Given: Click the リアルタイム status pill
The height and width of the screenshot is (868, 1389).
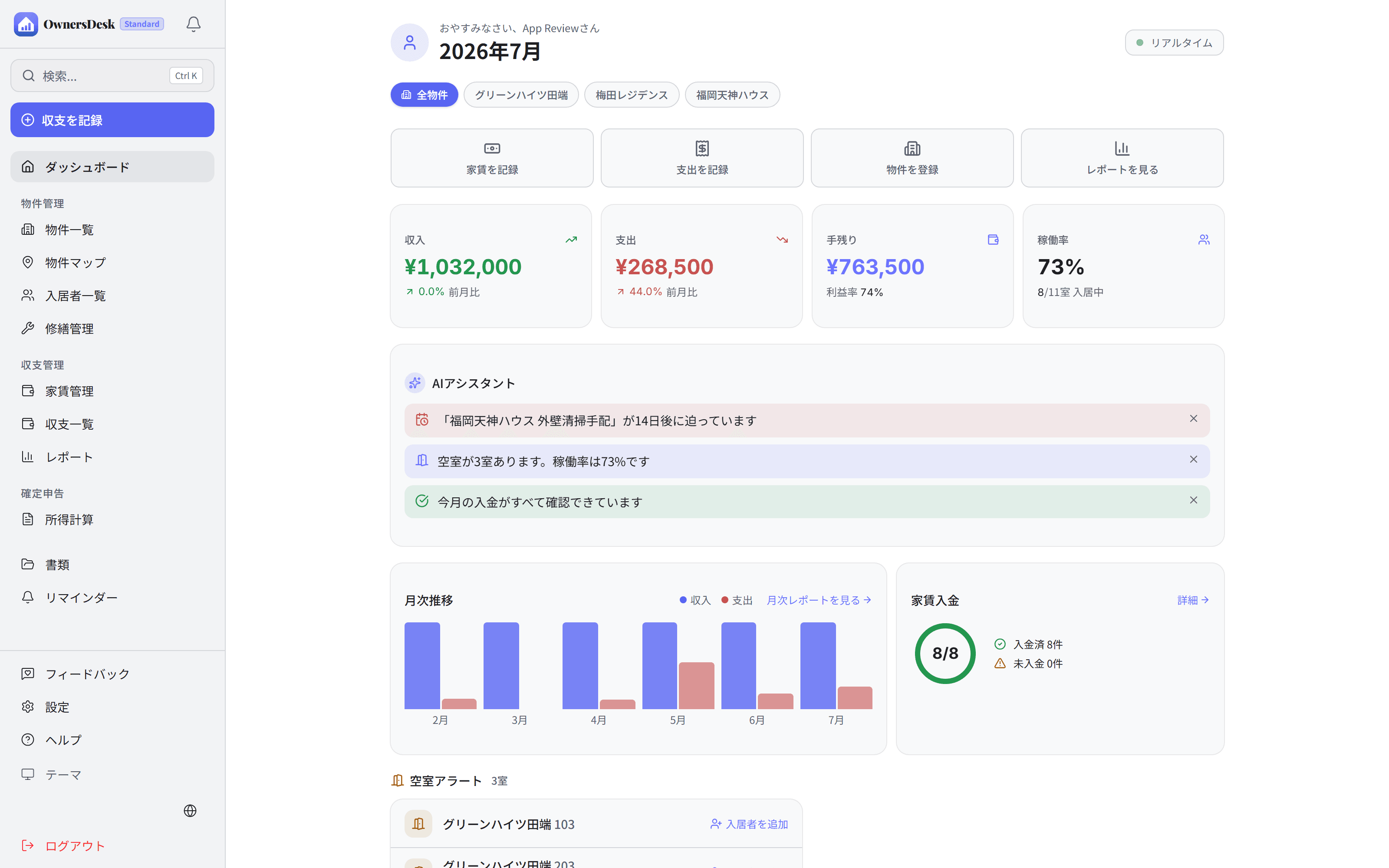Looking at the screenshot, I should click(1174, 43).
